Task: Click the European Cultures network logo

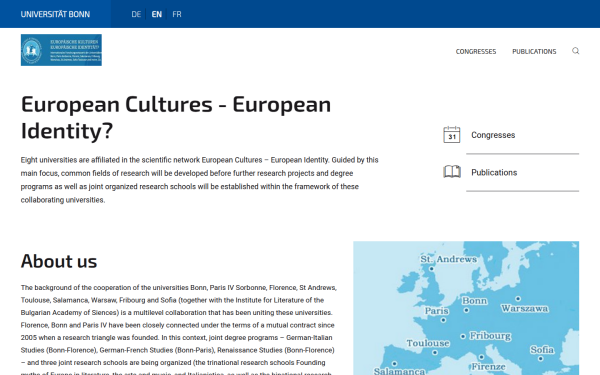Action: [61, 50]
